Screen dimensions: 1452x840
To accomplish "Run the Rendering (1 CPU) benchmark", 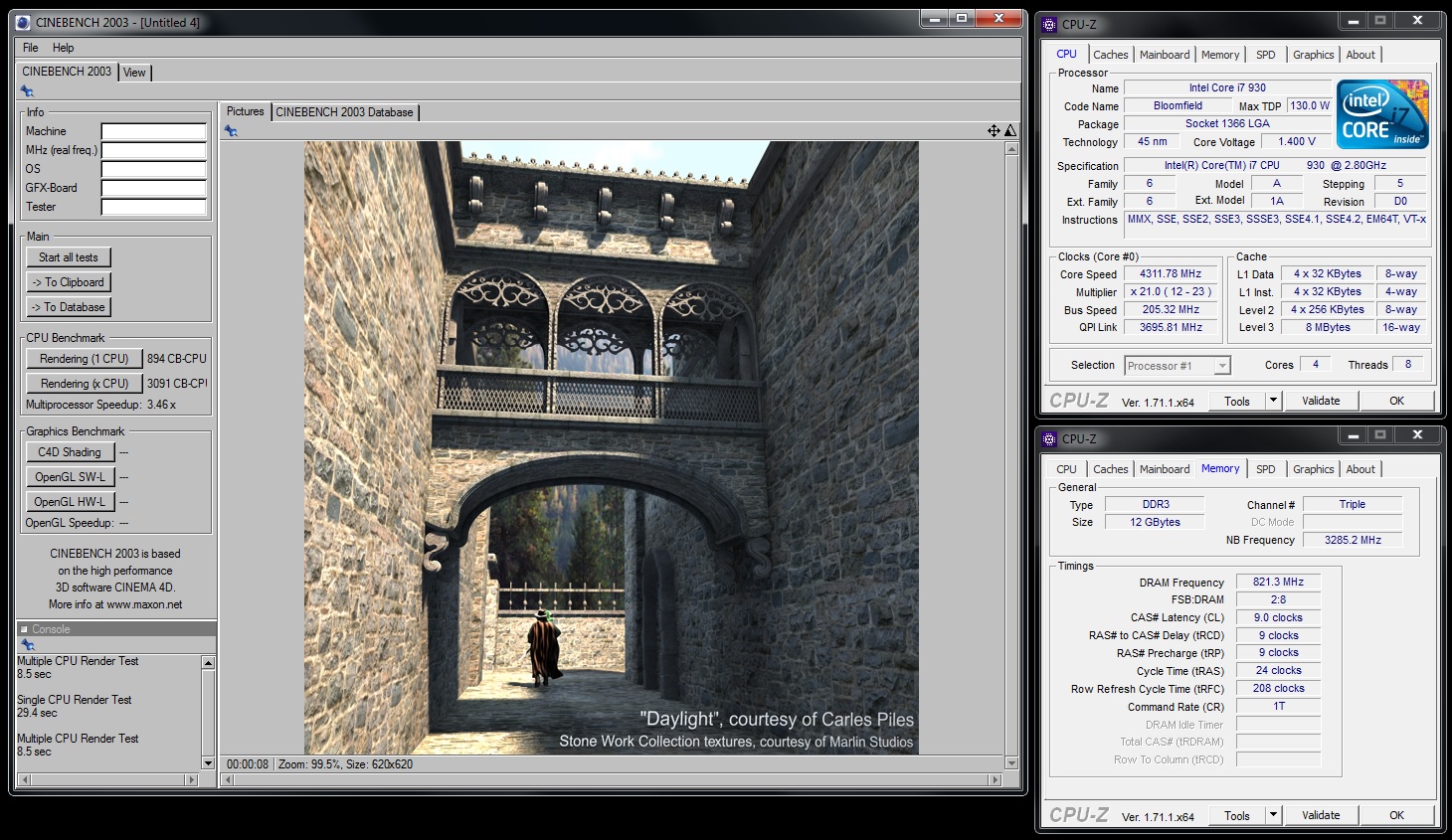I will 85,359.
